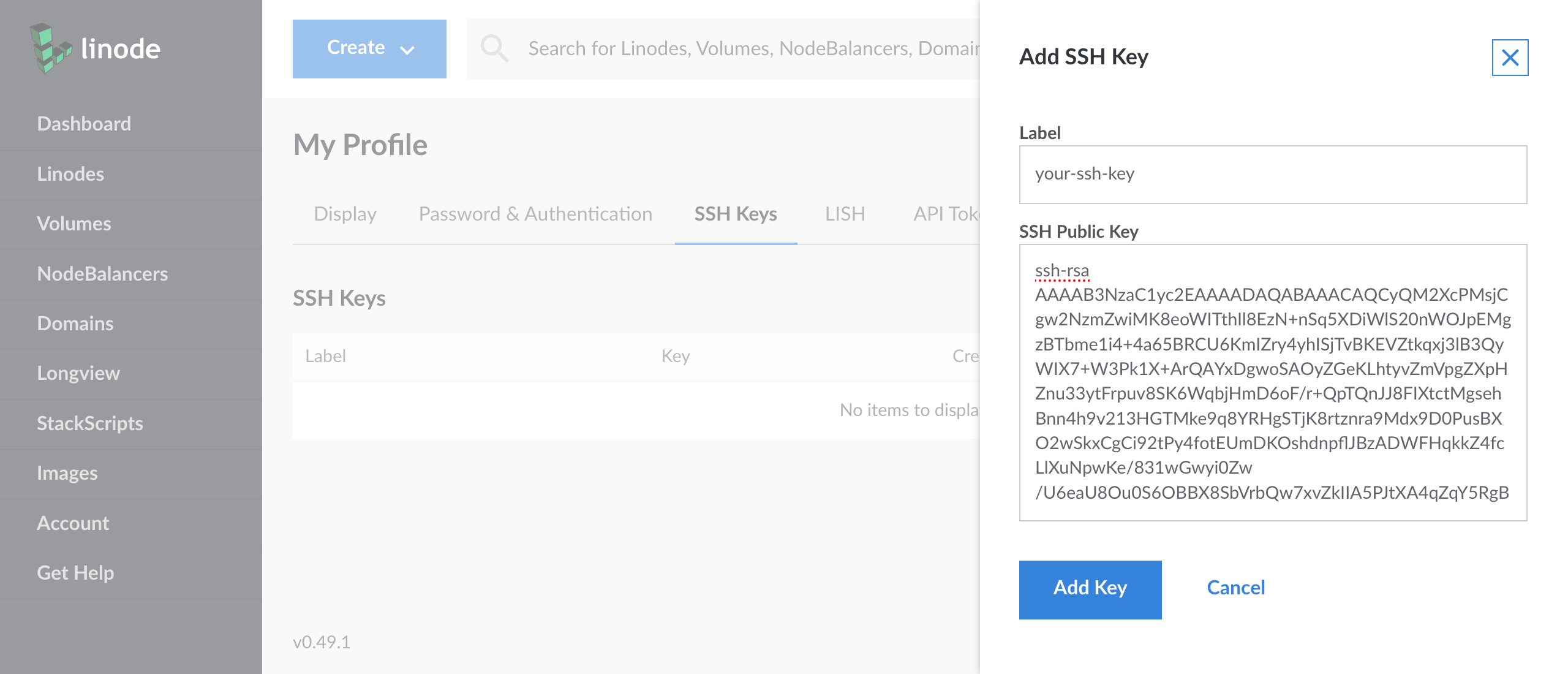The width and height of the screenshot is (1568, 674).
Task: Select the LISH tab
Action: [x=845, y=214]
